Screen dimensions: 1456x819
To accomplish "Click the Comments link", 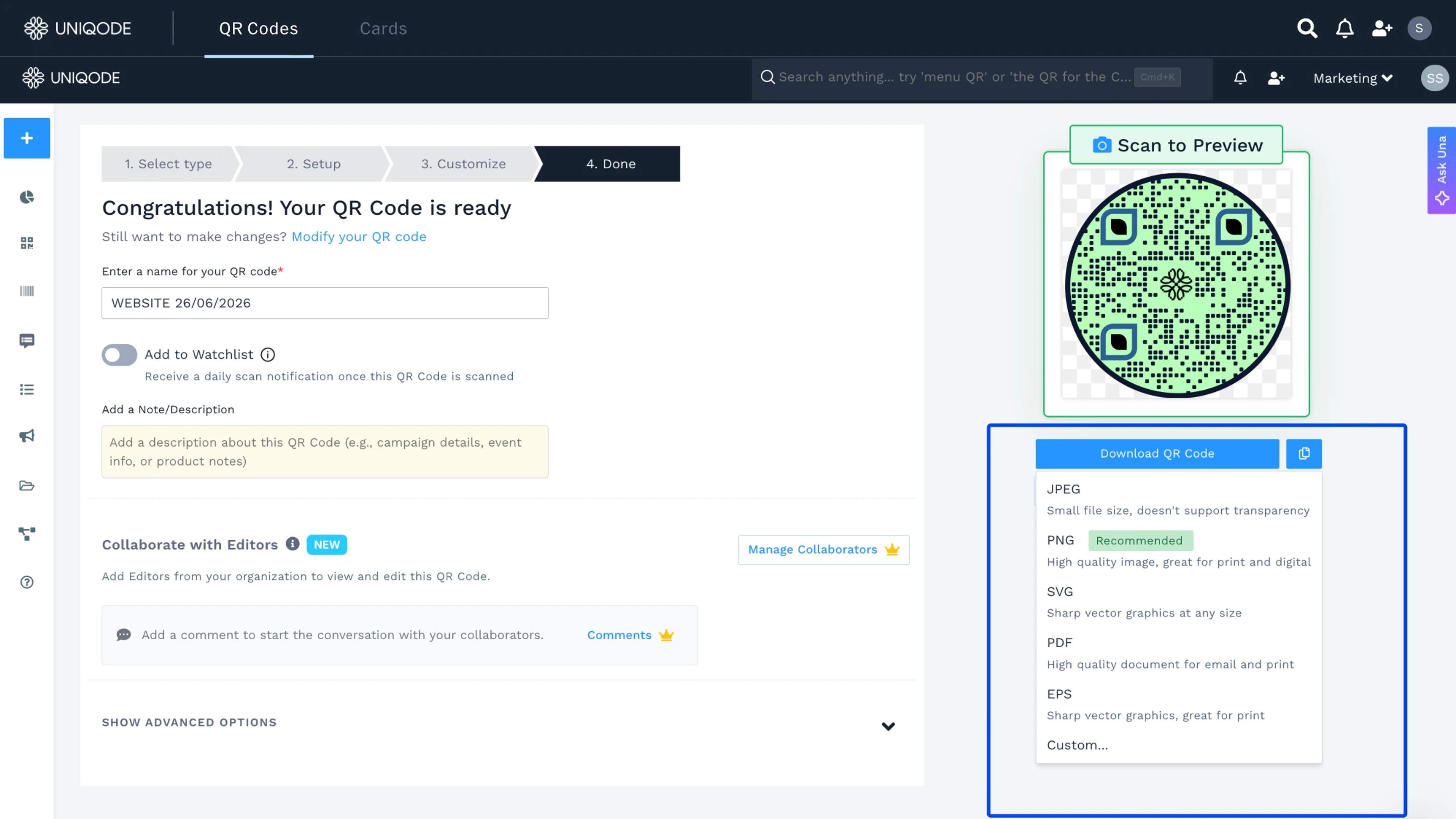I will (x=619, y=635).
